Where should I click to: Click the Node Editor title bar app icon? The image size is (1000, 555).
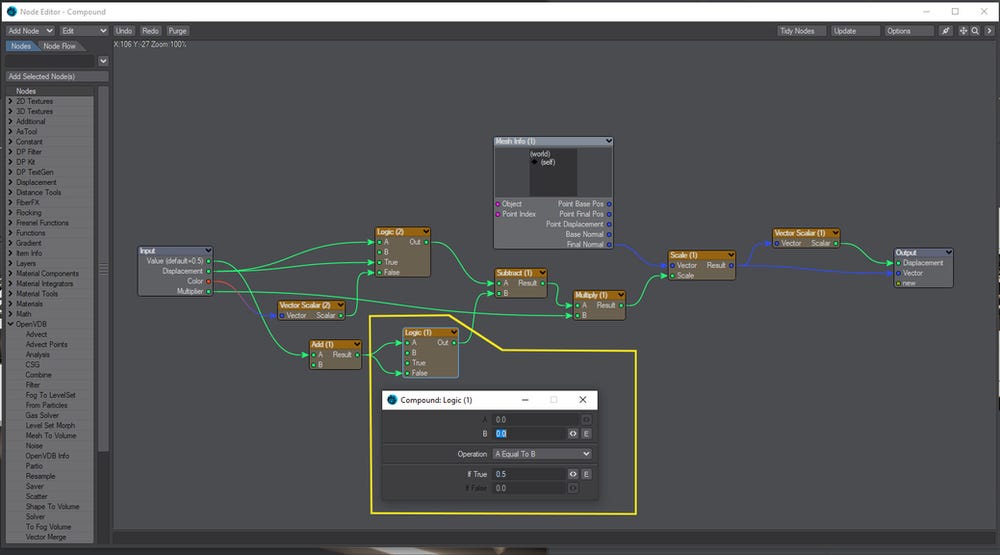(x=11, y=11)
